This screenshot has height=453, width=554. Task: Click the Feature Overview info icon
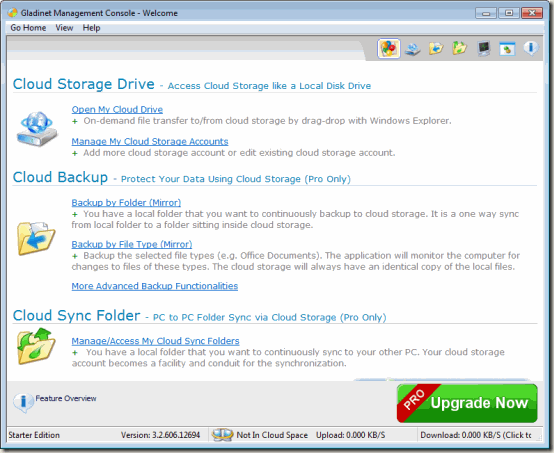coord(23,402)
